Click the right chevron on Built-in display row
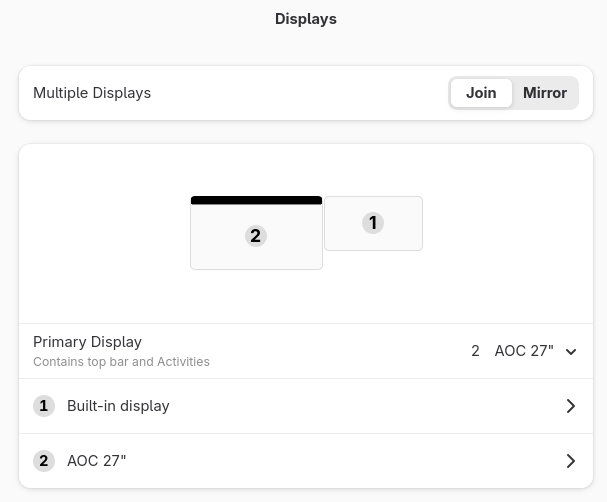 click(x=570, y=406)
